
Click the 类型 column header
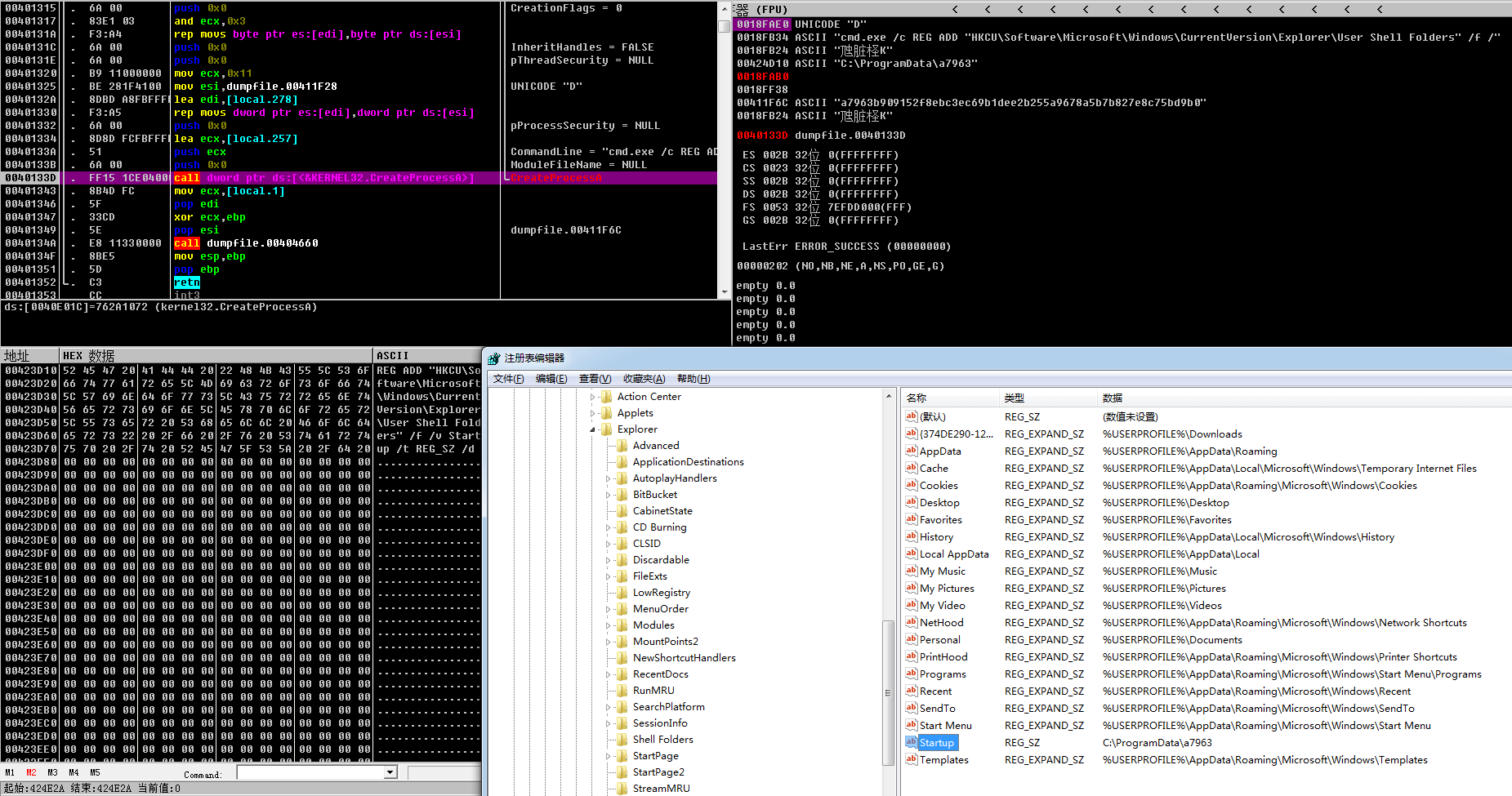pos(1048,398)
